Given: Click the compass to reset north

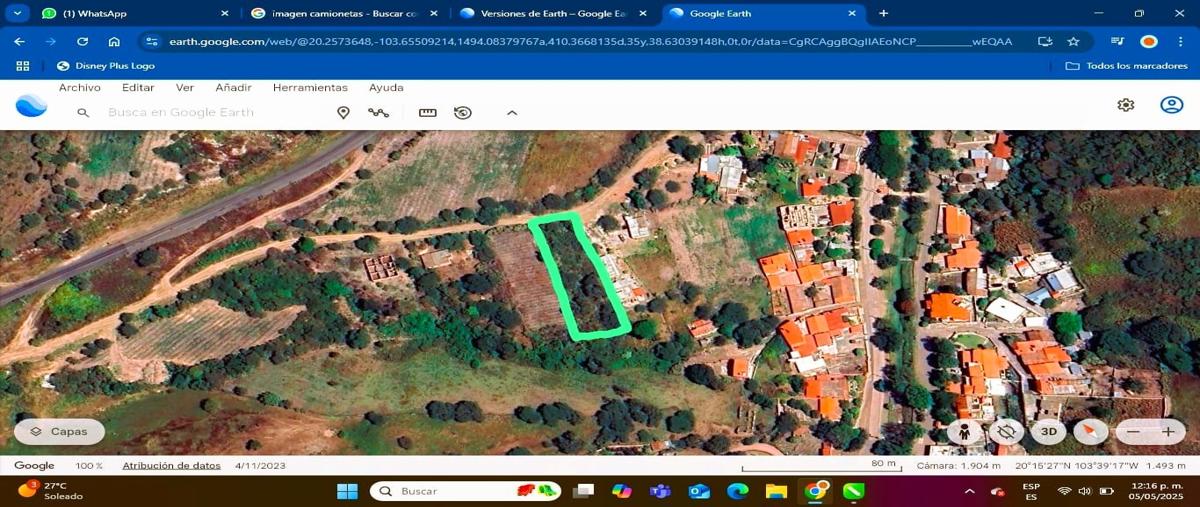Looking at the screenshot, I should 1090,432.
